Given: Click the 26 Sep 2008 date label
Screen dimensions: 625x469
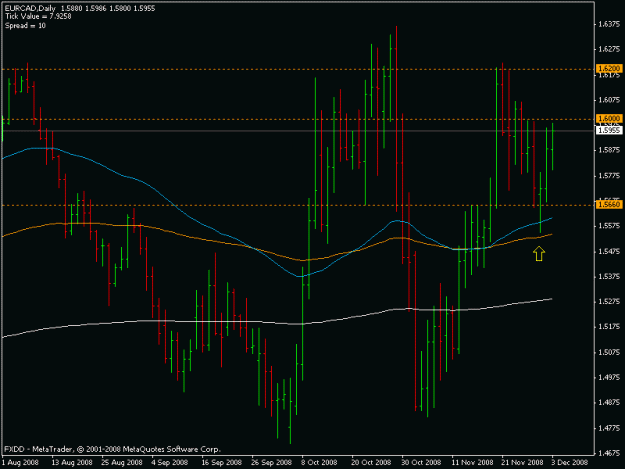Looking at the screenshot, I should coord(271,462).
